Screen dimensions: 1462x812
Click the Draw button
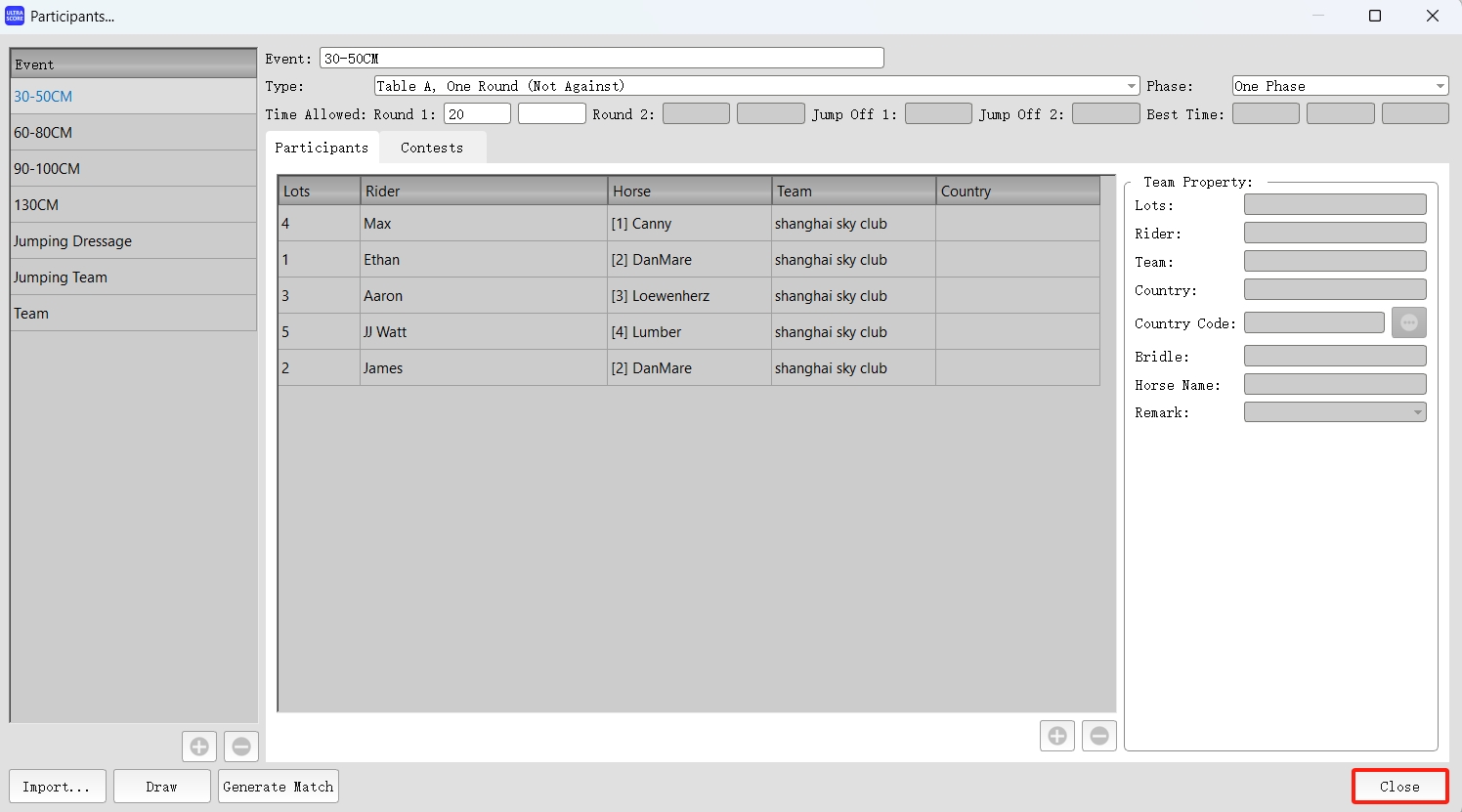pos(161,786)
